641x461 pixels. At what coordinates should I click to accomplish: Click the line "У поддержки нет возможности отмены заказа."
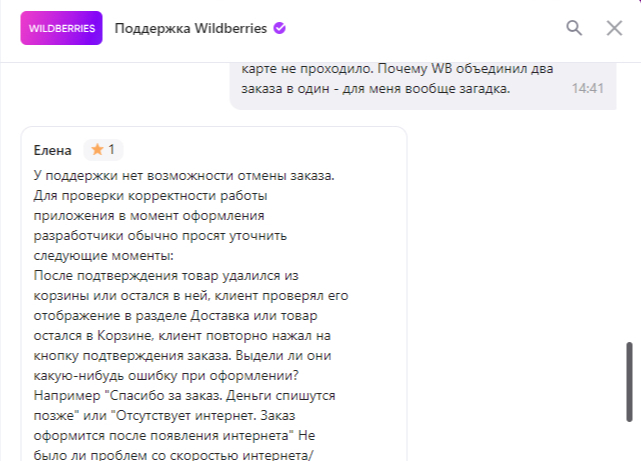(184, 175)
